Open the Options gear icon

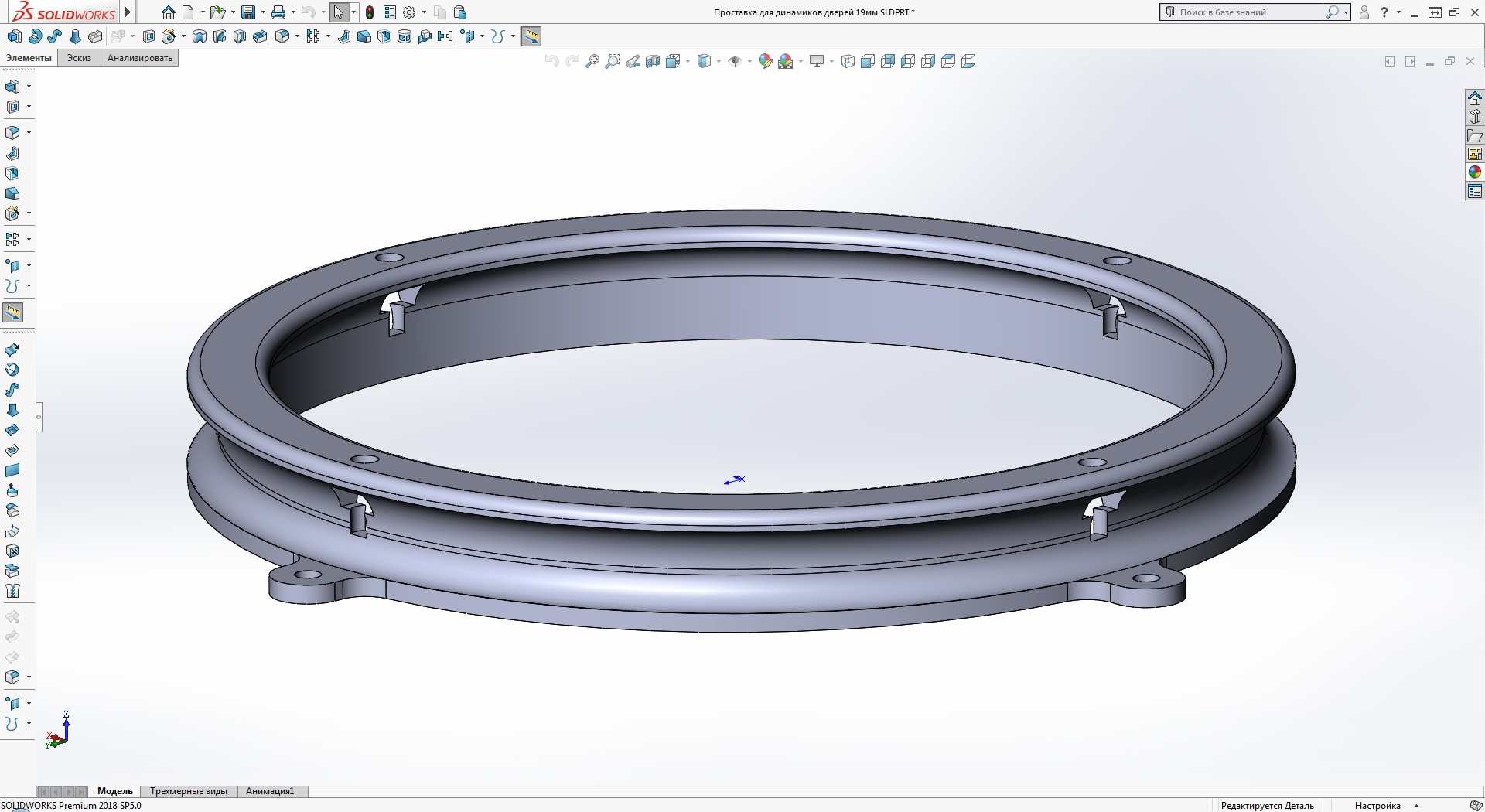(409, 12)
